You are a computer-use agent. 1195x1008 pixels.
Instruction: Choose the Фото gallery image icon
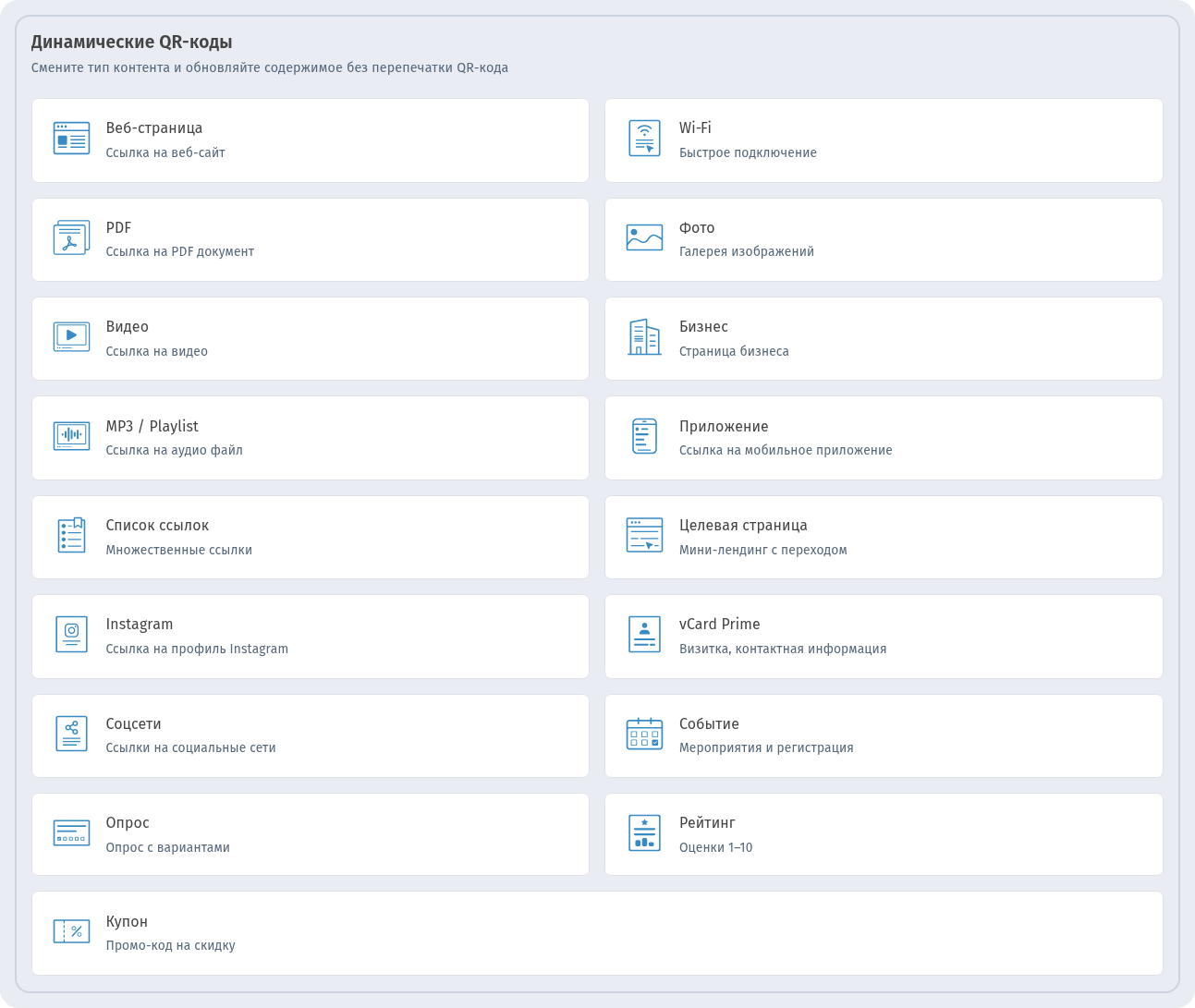[644, 237]
